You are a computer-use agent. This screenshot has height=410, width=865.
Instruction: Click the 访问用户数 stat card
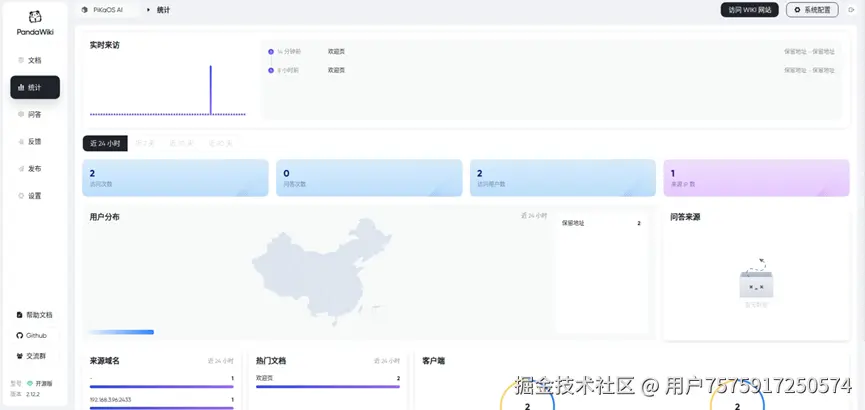[x=563, y=178]
